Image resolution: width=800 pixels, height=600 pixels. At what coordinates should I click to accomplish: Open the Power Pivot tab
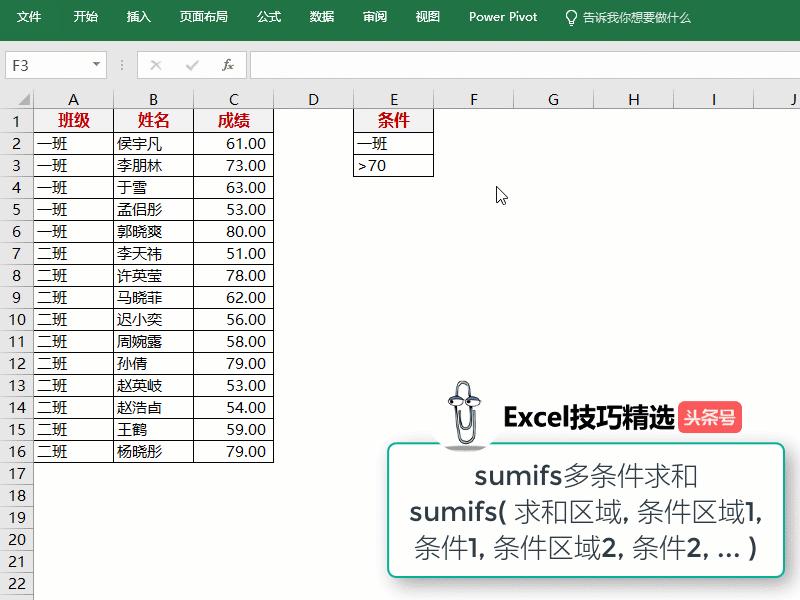click(x=502, y=16)
